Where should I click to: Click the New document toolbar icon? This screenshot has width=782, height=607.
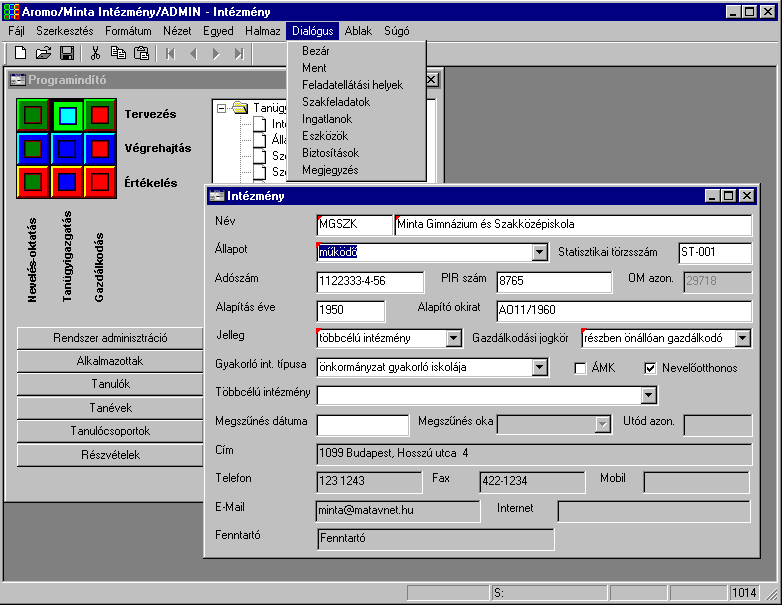[x=20, y=53]
